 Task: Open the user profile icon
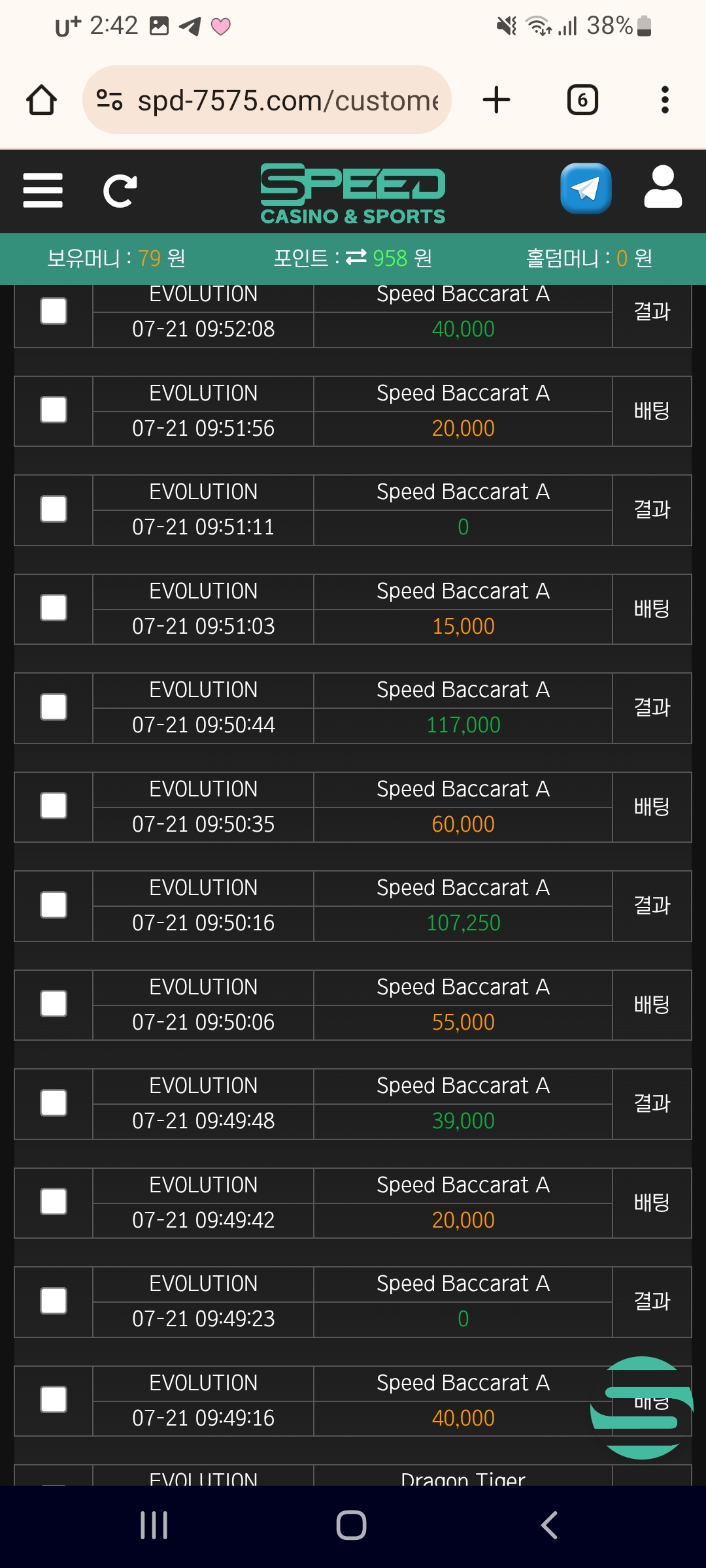click(x=663, y=188)
